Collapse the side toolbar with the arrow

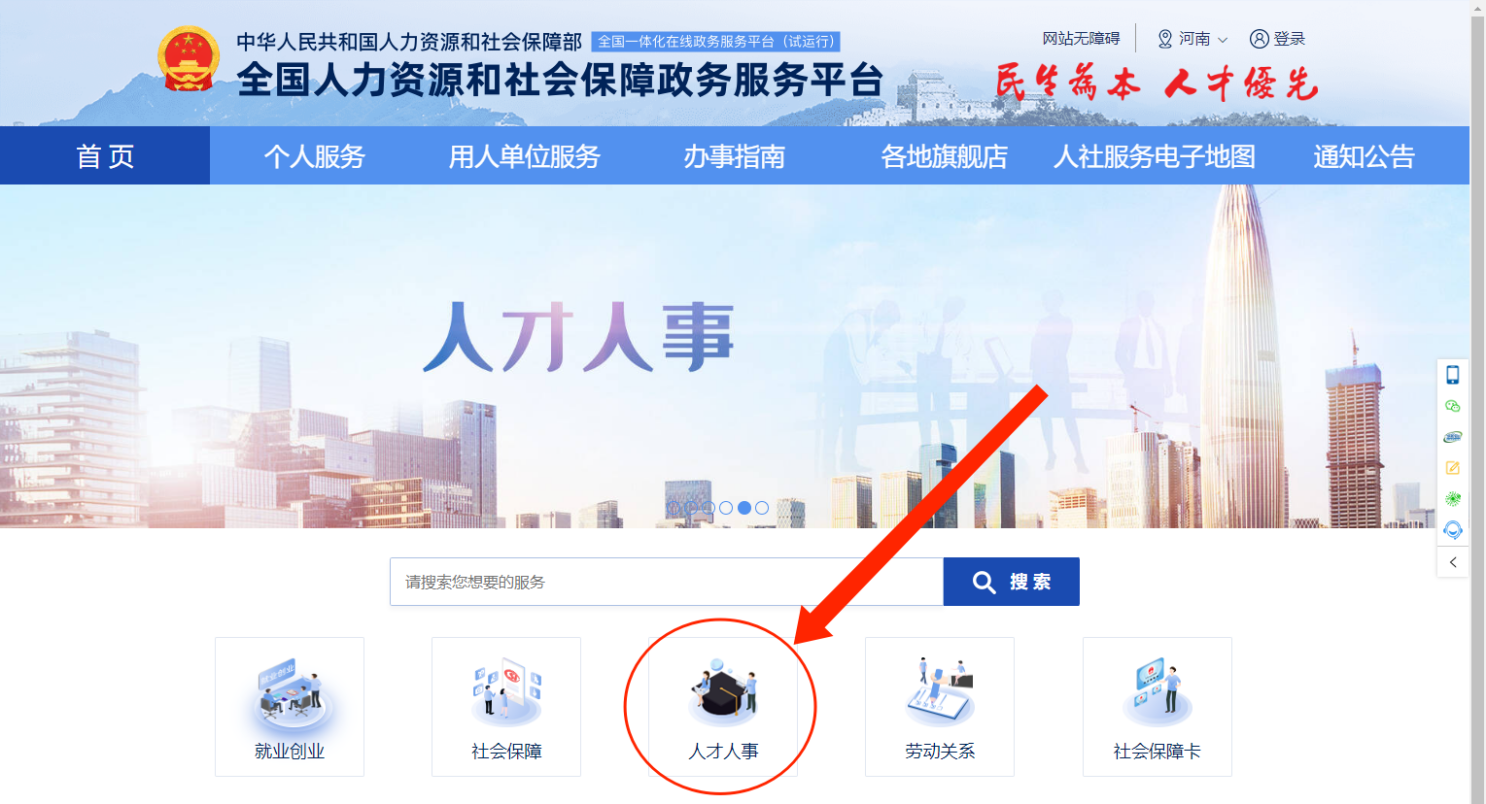[x=1453, y=562]
